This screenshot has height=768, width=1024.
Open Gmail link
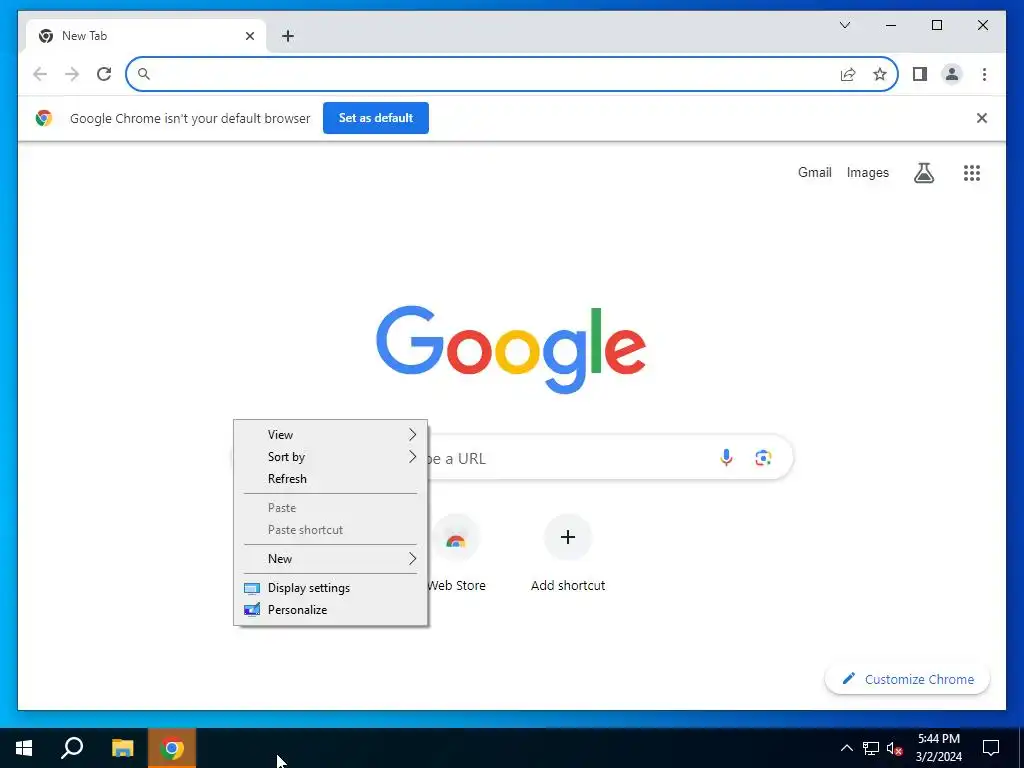click(814, 172)
